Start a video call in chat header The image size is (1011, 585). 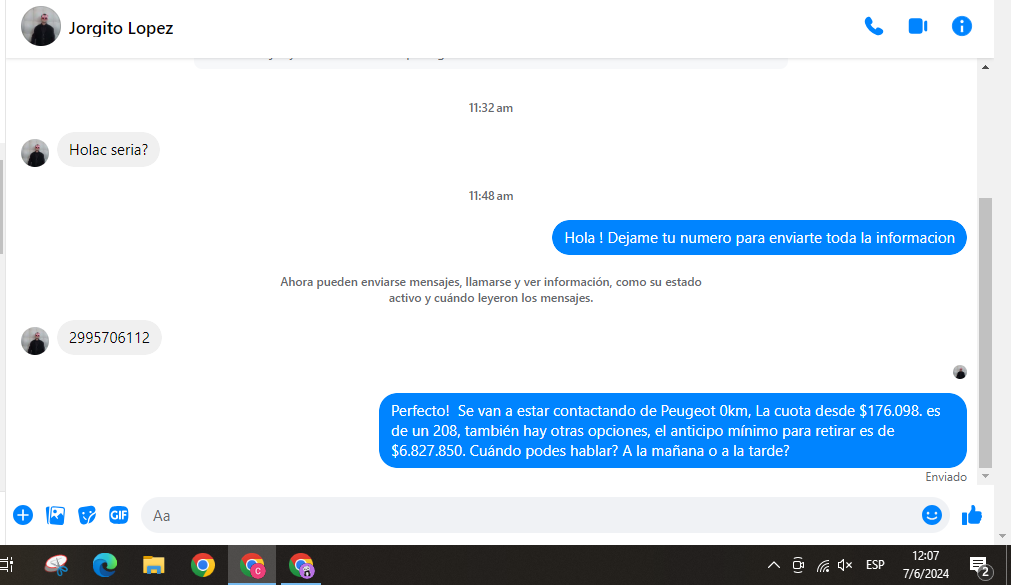pyautogui.click(x=918, y=26)
